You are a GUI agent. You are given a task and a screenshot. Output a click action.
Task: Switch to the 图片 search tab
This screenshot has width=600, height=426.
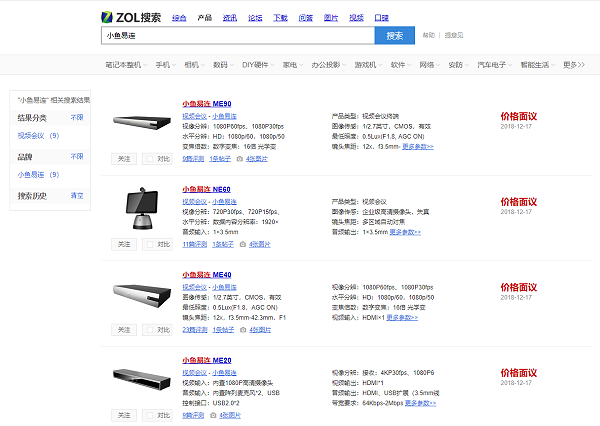pos(331,18)
